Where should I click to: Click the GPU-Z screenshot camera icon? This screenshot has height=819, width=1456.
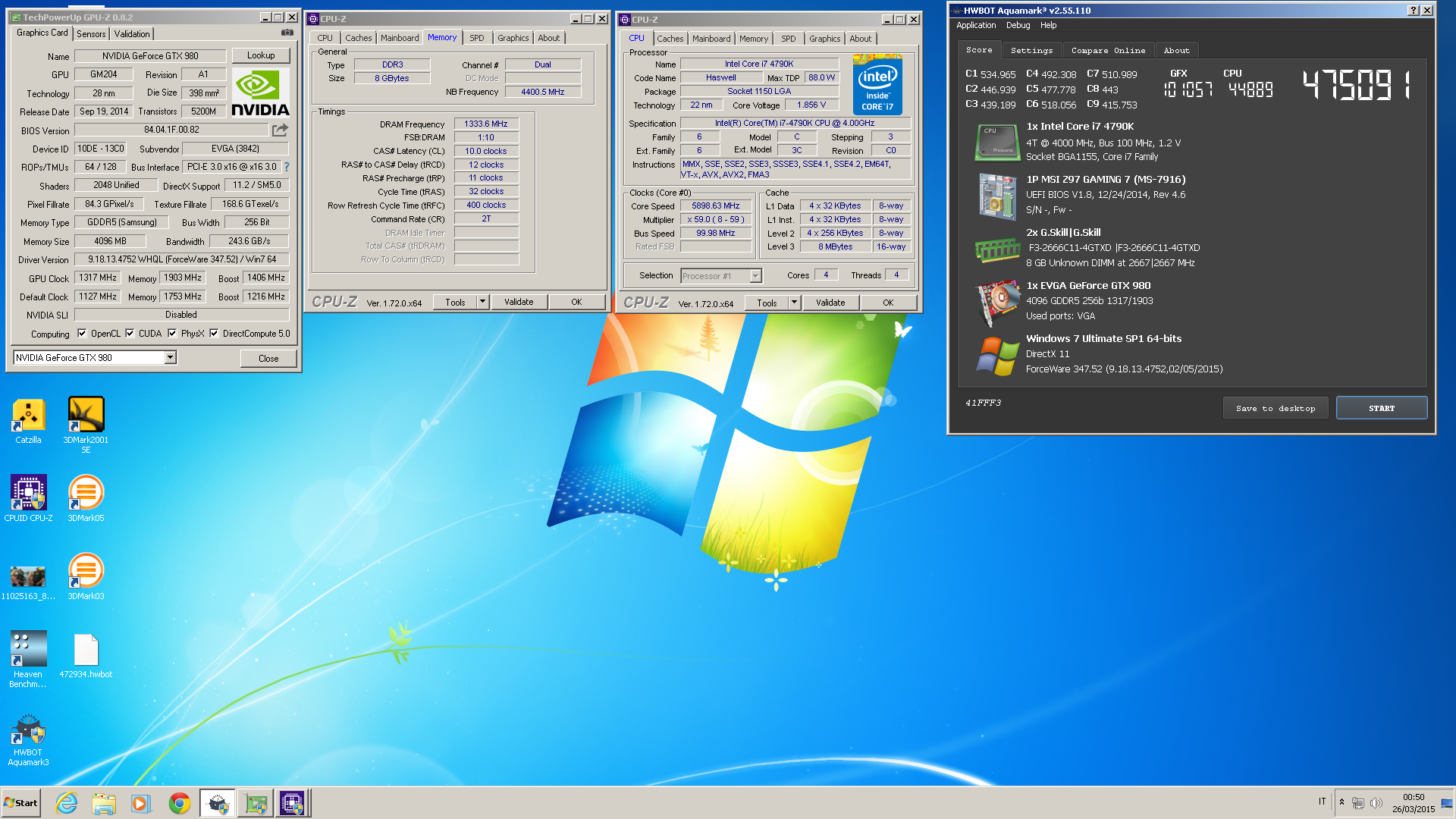coord(287,33)
